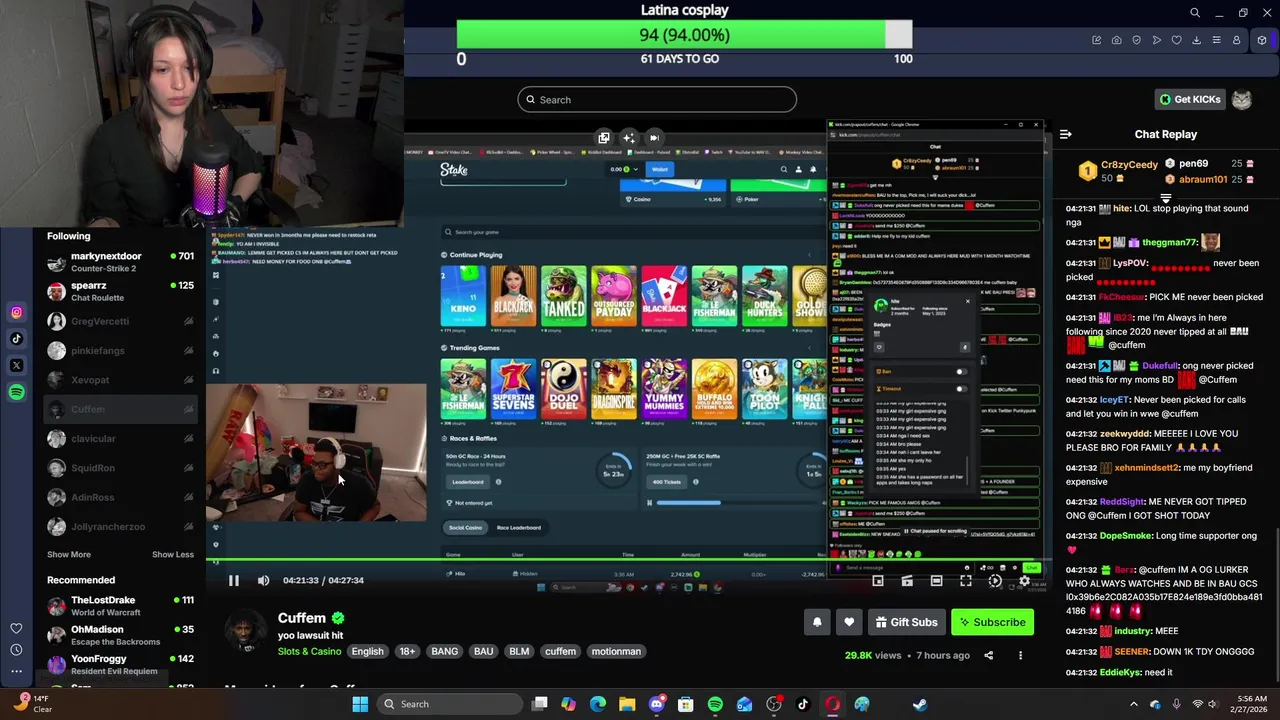
Task: Click the send flow arrow icon
Action: [x=1156, y=40]
